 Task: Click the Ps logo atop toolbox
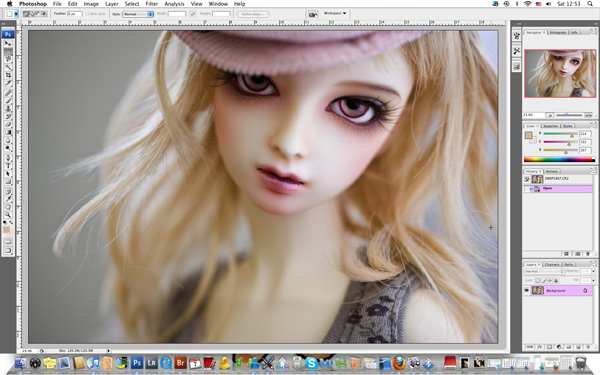coord(8,34)
